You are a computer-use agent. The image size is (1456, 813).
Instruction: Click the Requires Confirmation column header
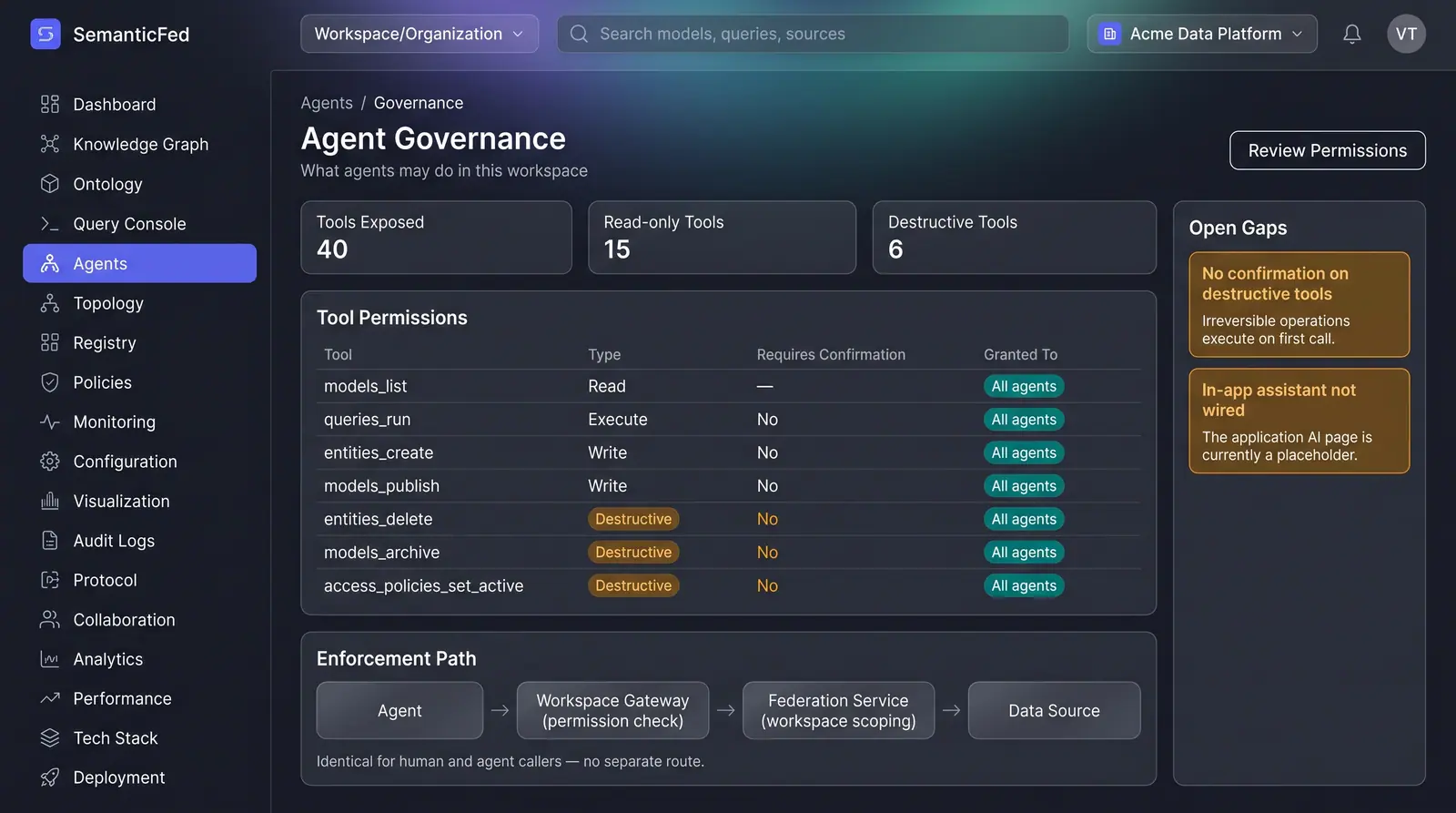831,354
